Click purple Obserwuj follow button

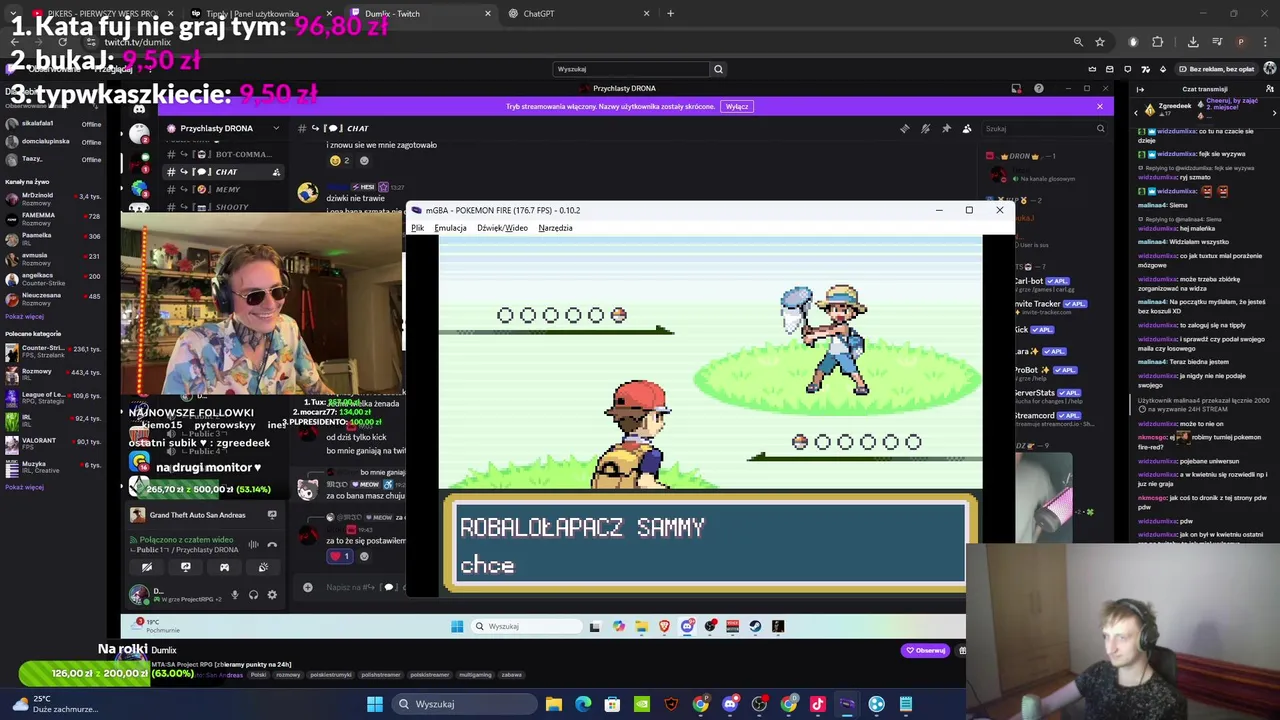(925, 651)
